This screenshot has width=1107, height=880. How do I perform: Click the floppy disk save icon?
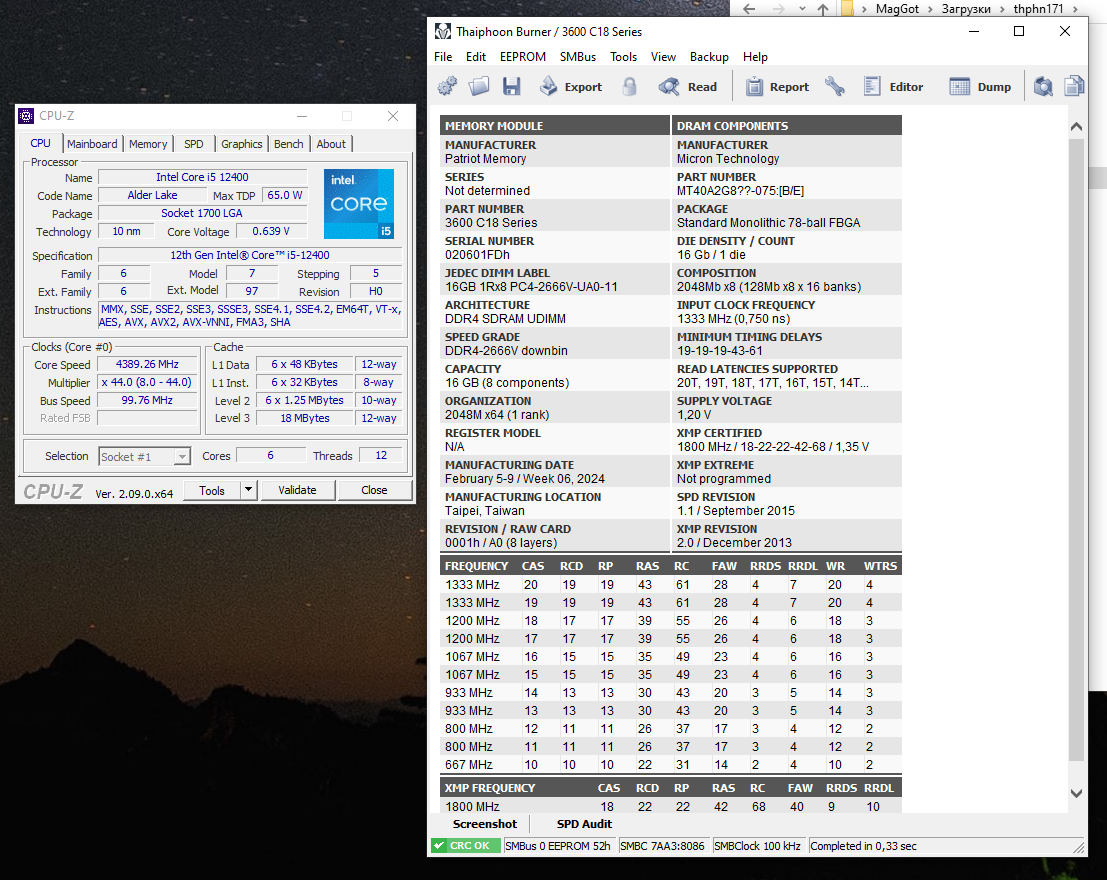click(x=511, y=86)
